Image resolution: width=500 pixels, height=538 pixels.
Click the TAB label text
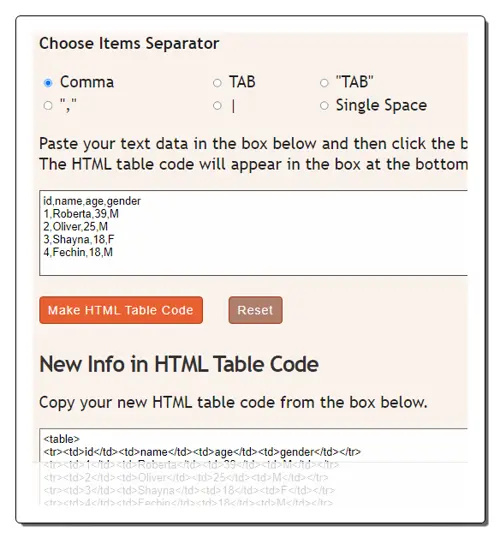pyautogui.click(x=242, y=82)
